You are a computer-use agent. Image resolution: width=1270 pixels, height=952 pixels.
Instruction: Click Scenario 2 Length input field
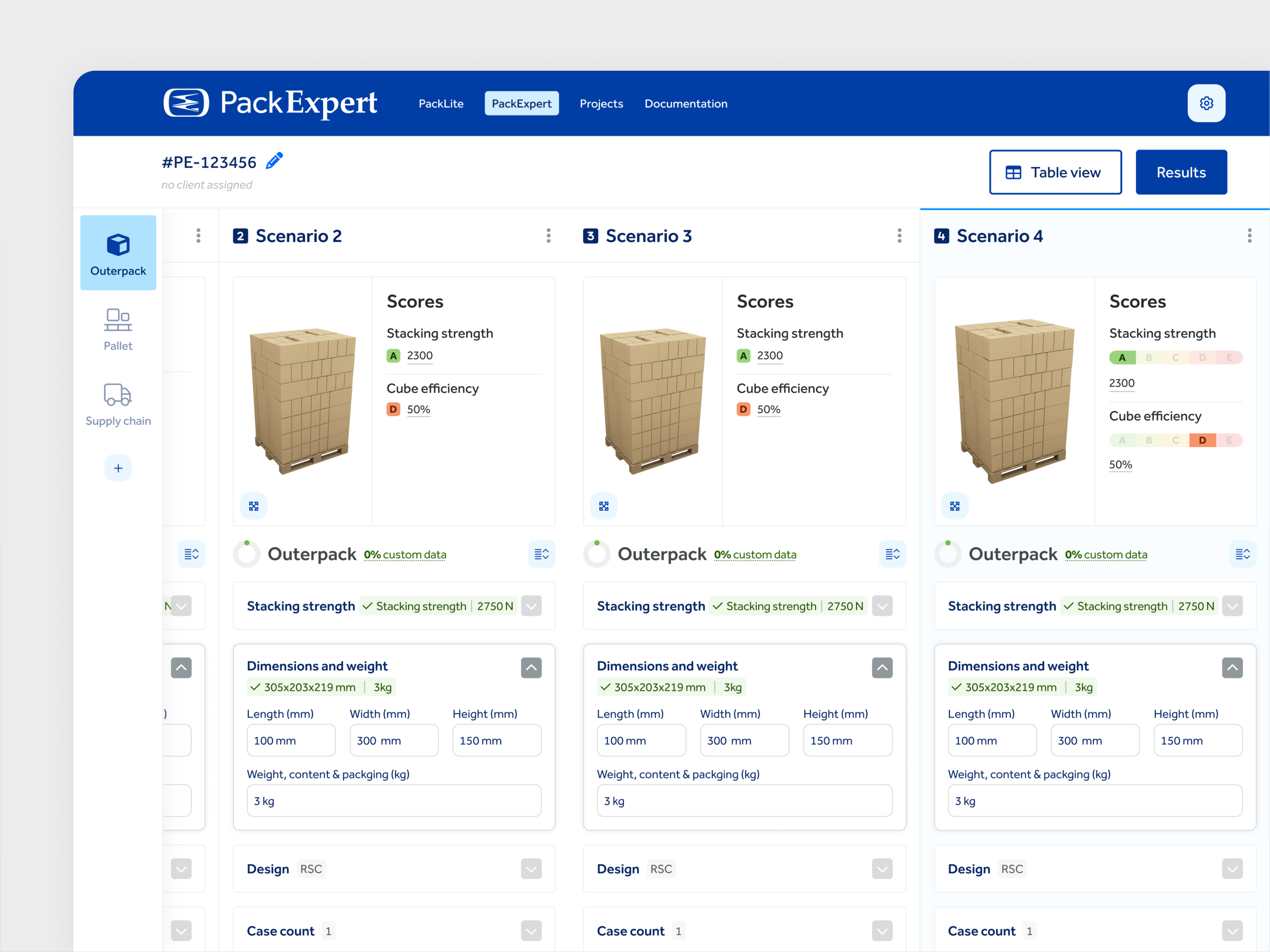[291, 740]
